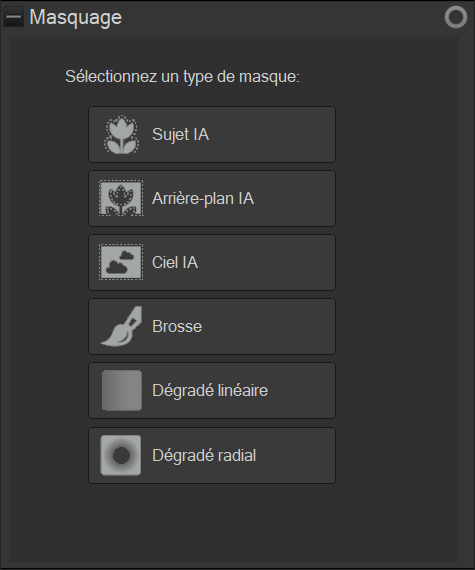Select the Dégradé linéaire gradient icon
The width and height of the screenshot is (475, 570).
122,390
